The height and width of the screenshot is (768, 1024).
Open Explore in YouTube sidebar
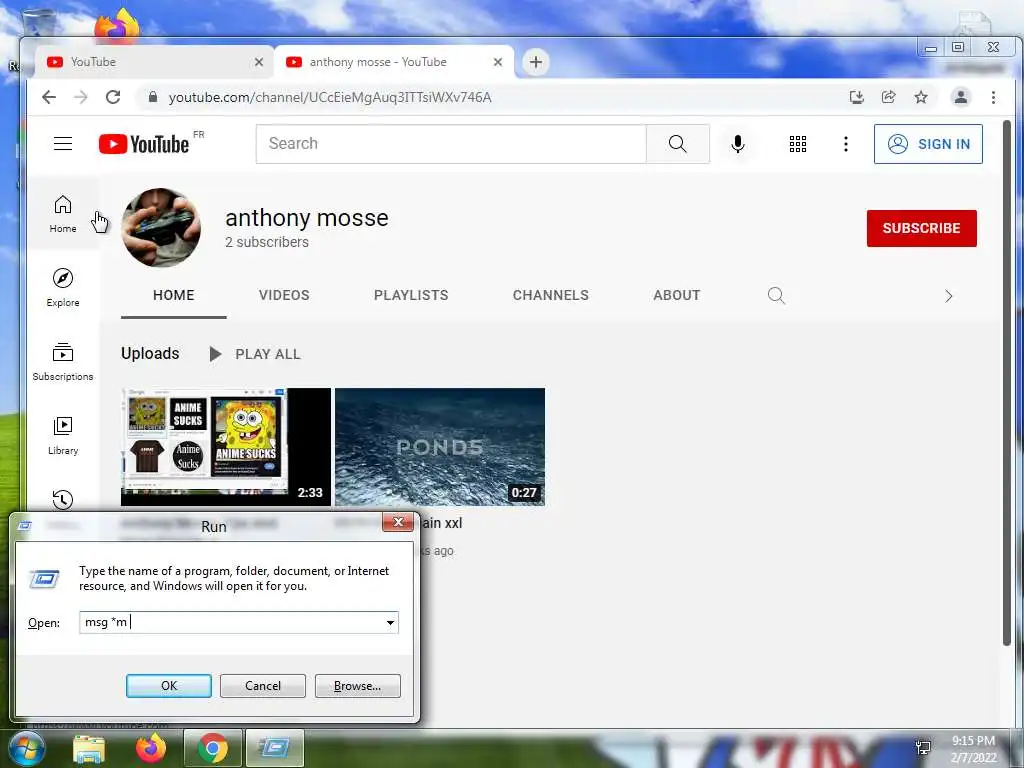(63, 287)
